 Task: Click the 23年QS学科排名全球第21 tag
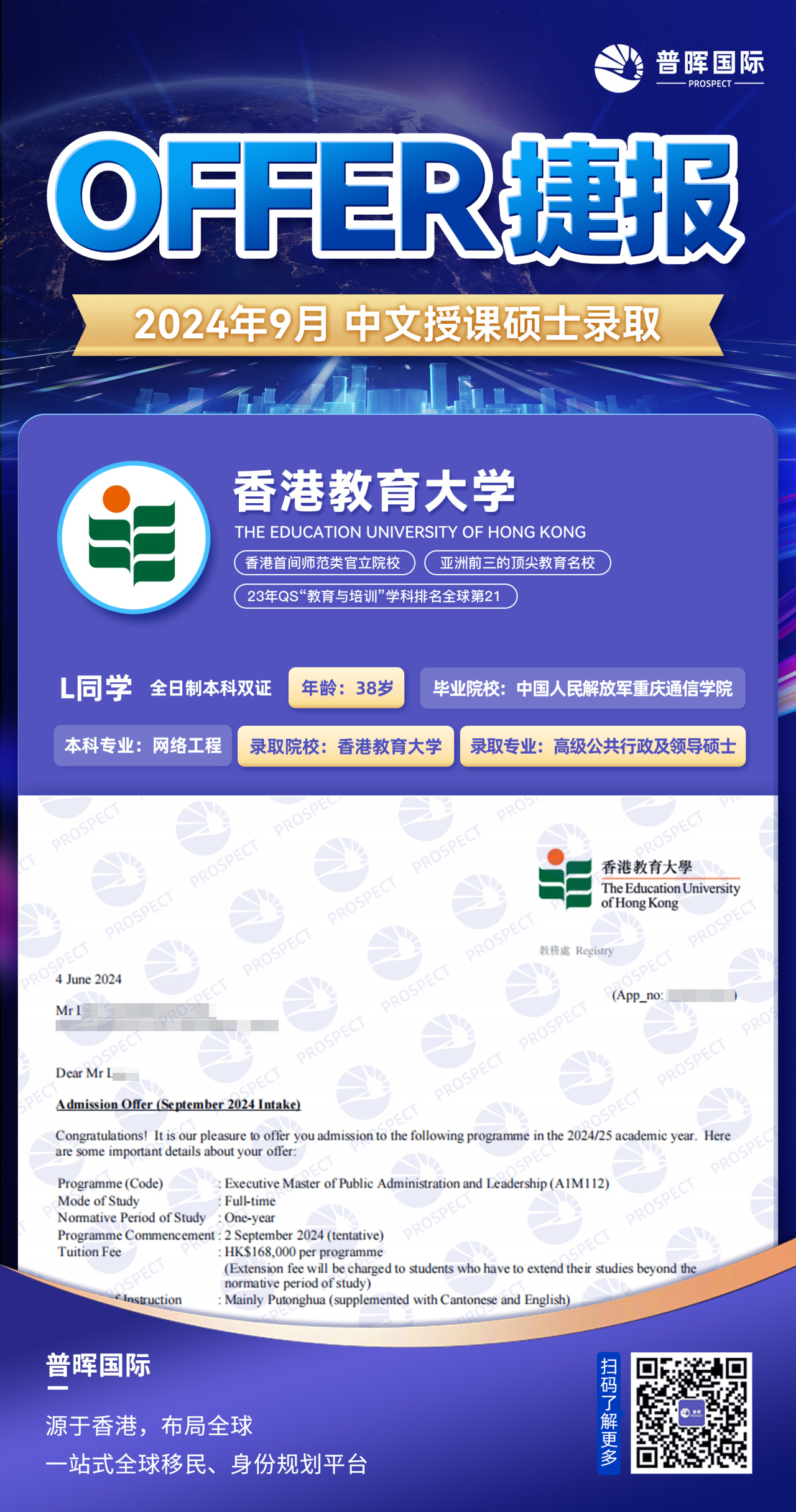pos(376,596)
